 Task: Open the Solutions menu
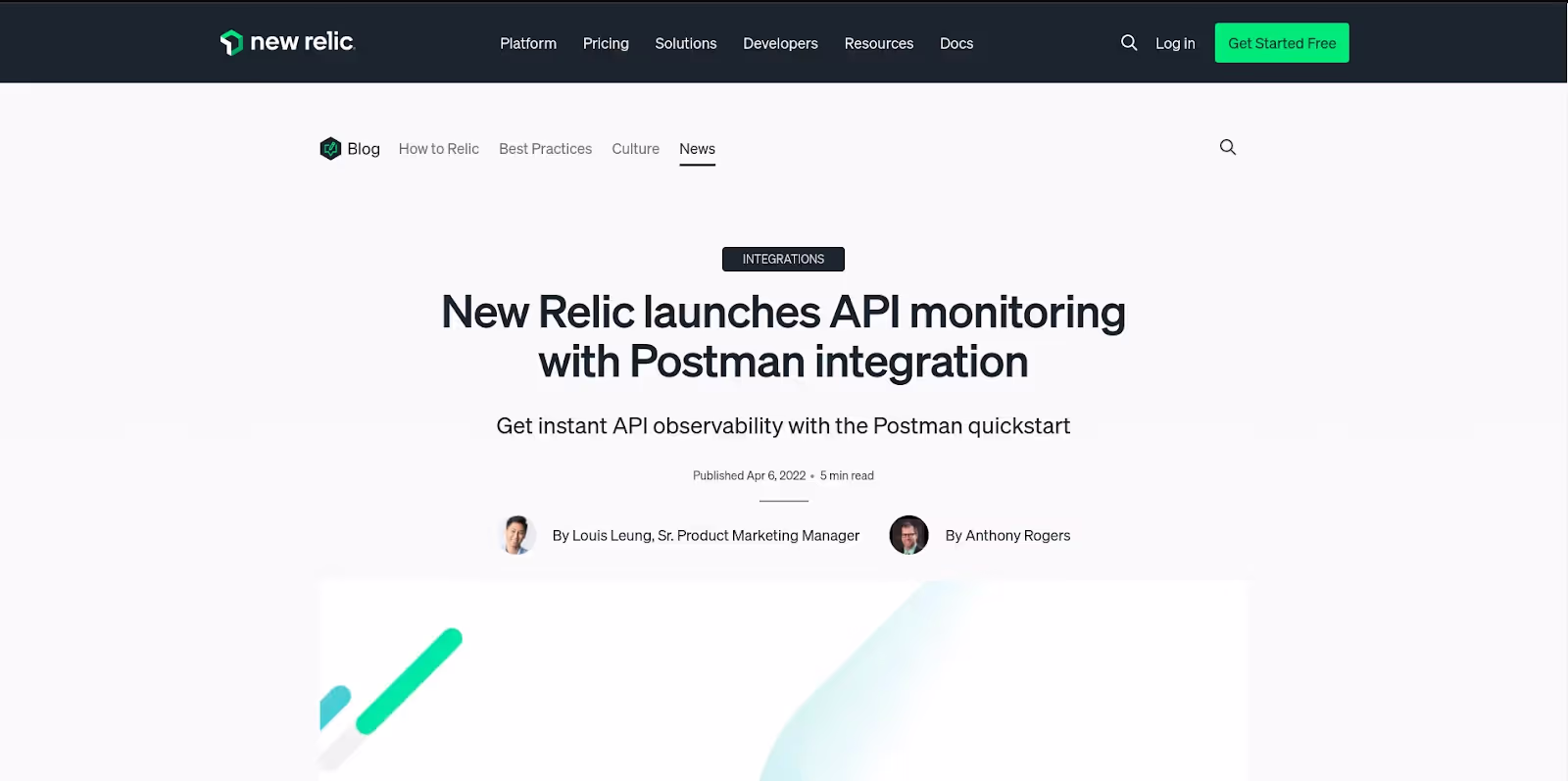686,43
